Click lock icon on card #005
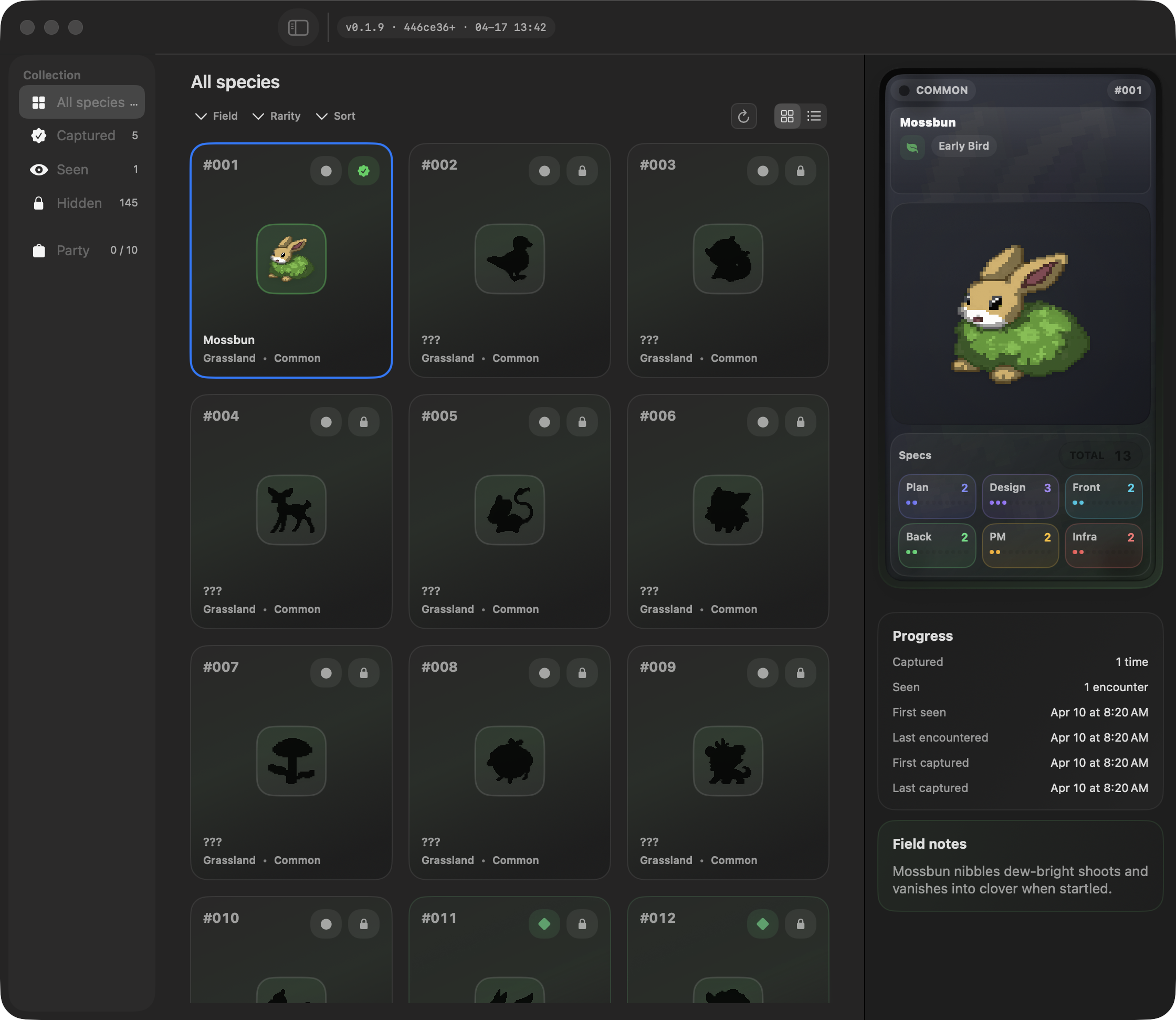Viewport: 1176px width, 1020px height. (582, 422)
